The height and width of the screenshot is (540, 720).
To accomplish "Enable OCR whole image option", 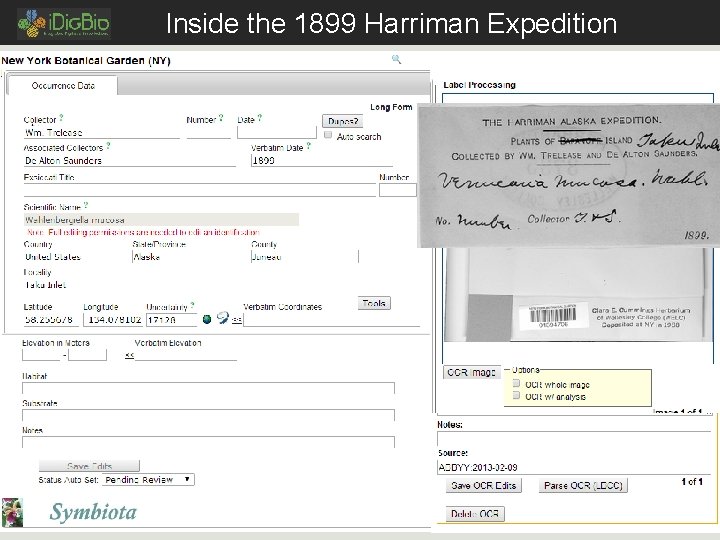I will (516, 383).
